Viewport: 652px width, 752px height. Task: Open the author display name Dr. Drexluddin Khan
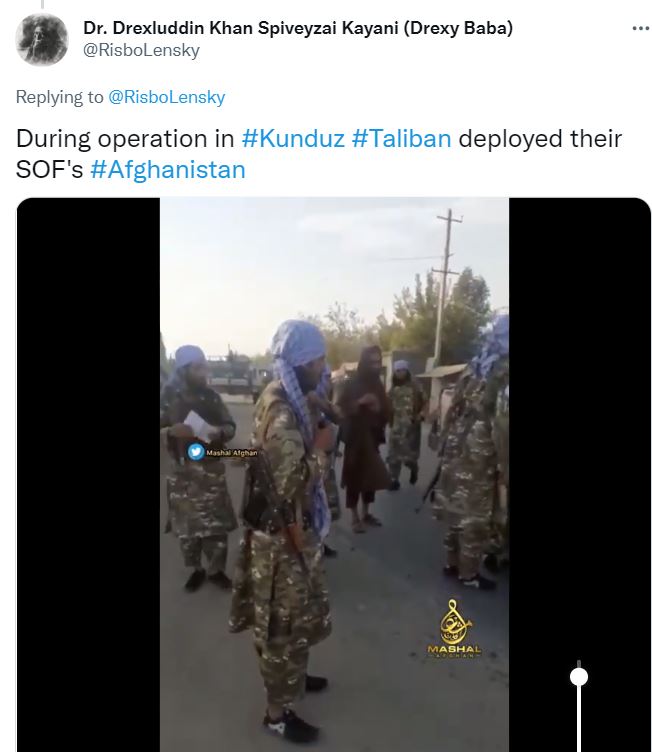coord(298,28)
